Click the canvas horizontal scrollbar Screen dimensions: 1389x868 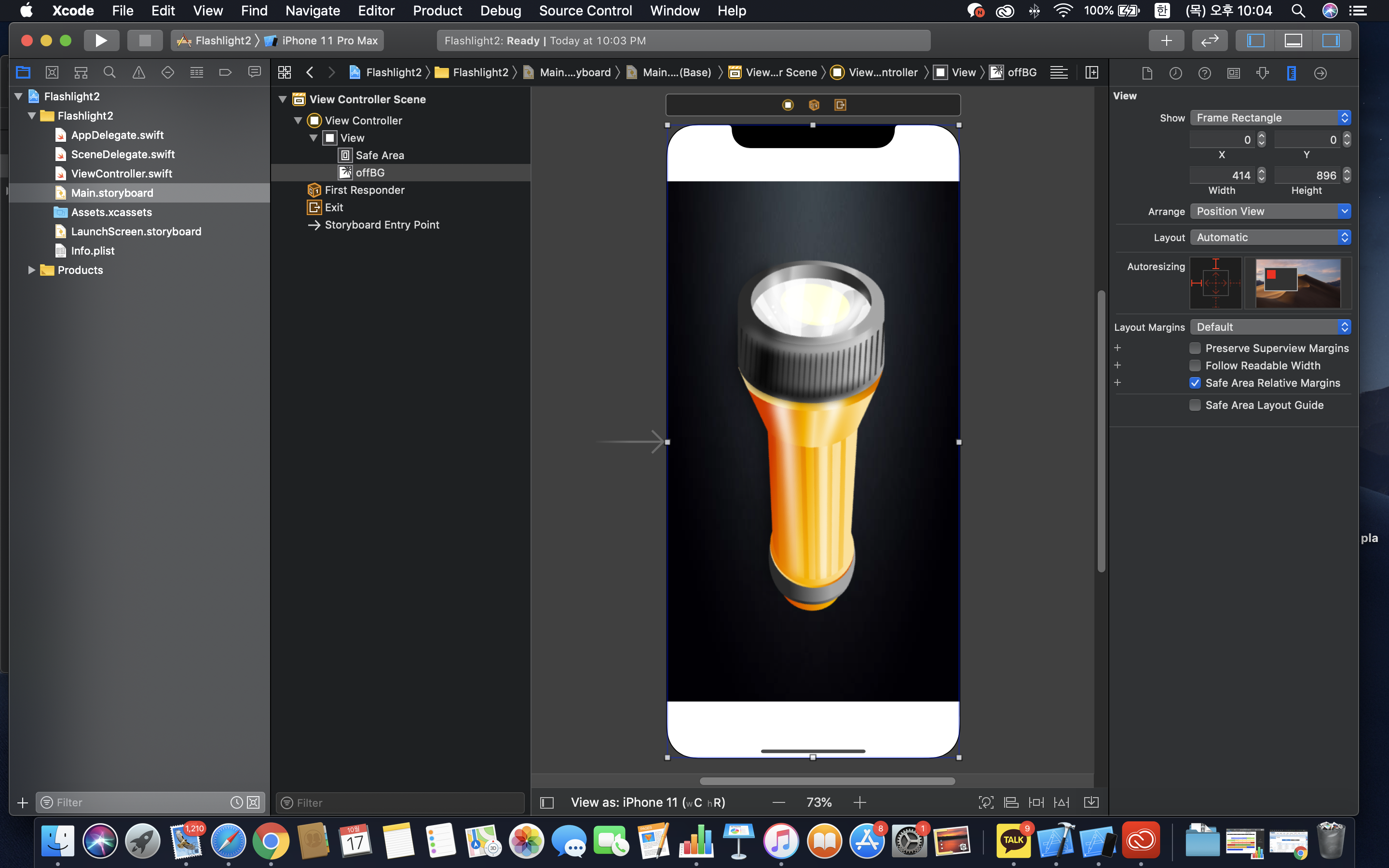[x=827, y=781]
